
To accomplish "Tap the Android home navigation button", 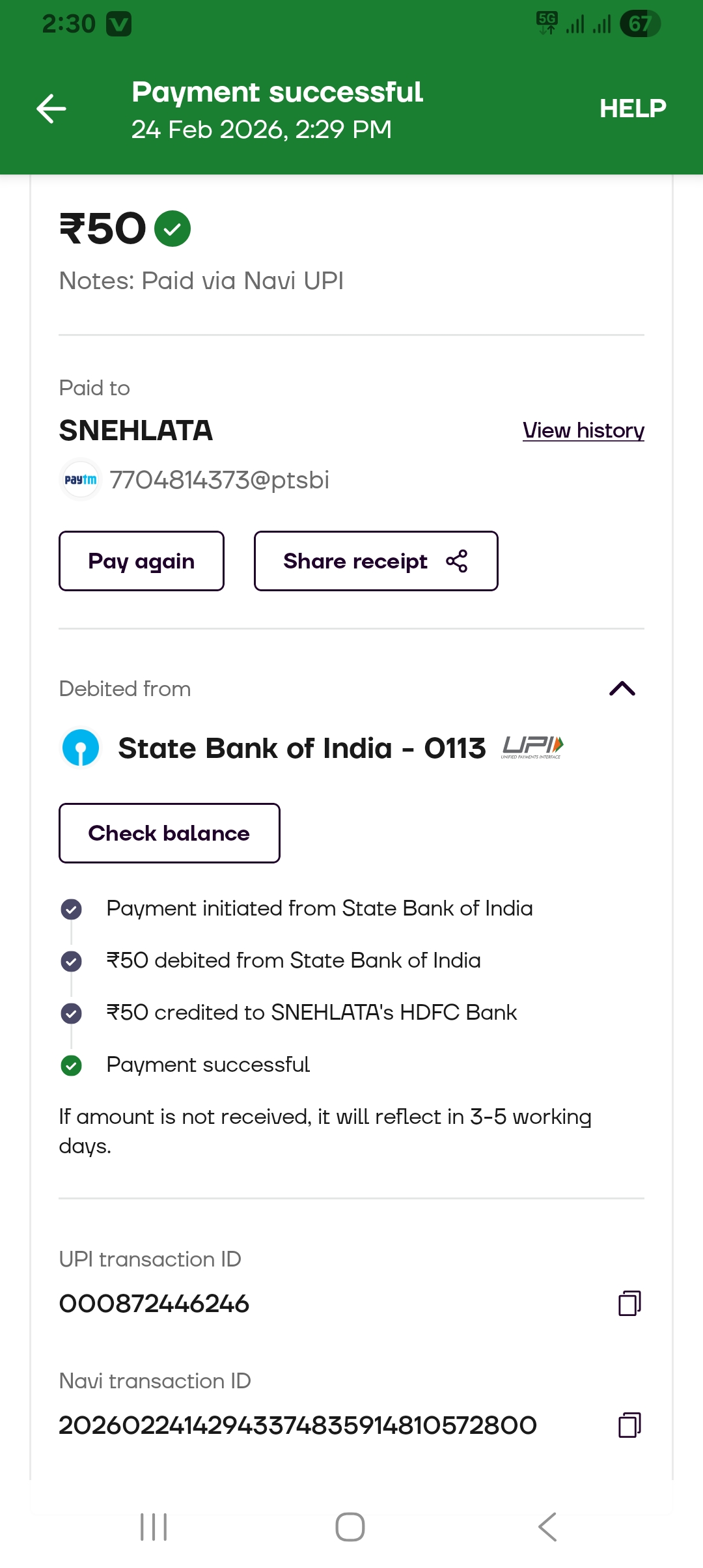I will click(x=350, y=1526).
